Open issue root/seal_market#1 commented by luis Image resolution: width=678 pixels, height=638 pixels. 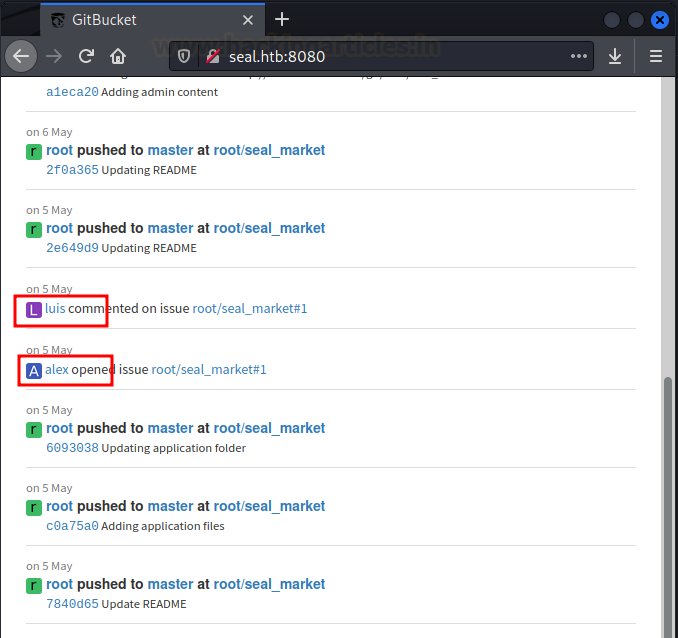point(249,308)
